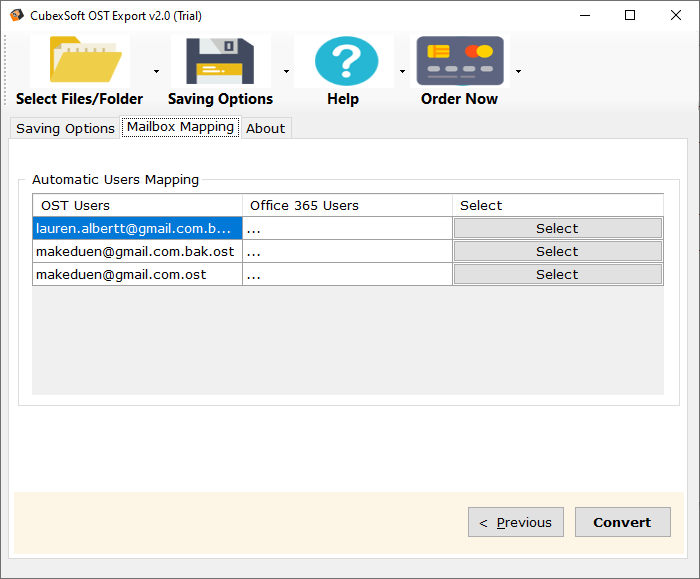The image size is (700, 579).
Task: Select the Mailbox Mapping tab
Action: (x=180, y=127)
